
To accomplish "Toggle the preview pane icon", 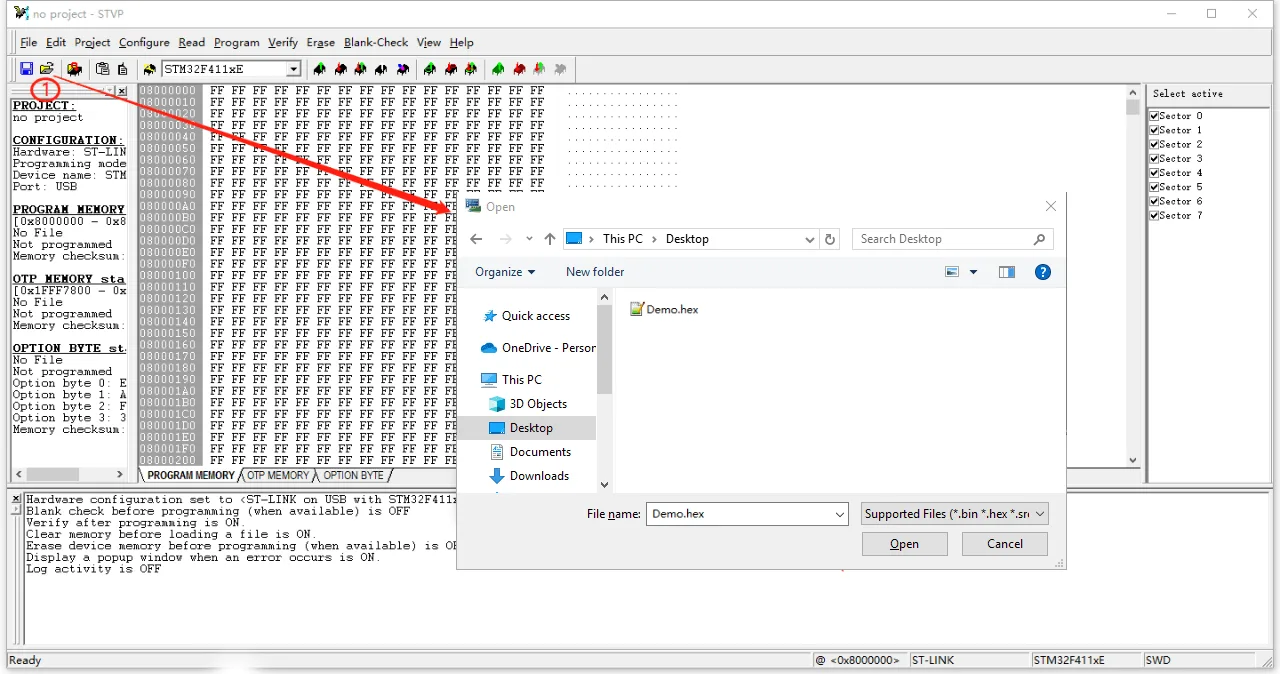I will [1007, 272].
